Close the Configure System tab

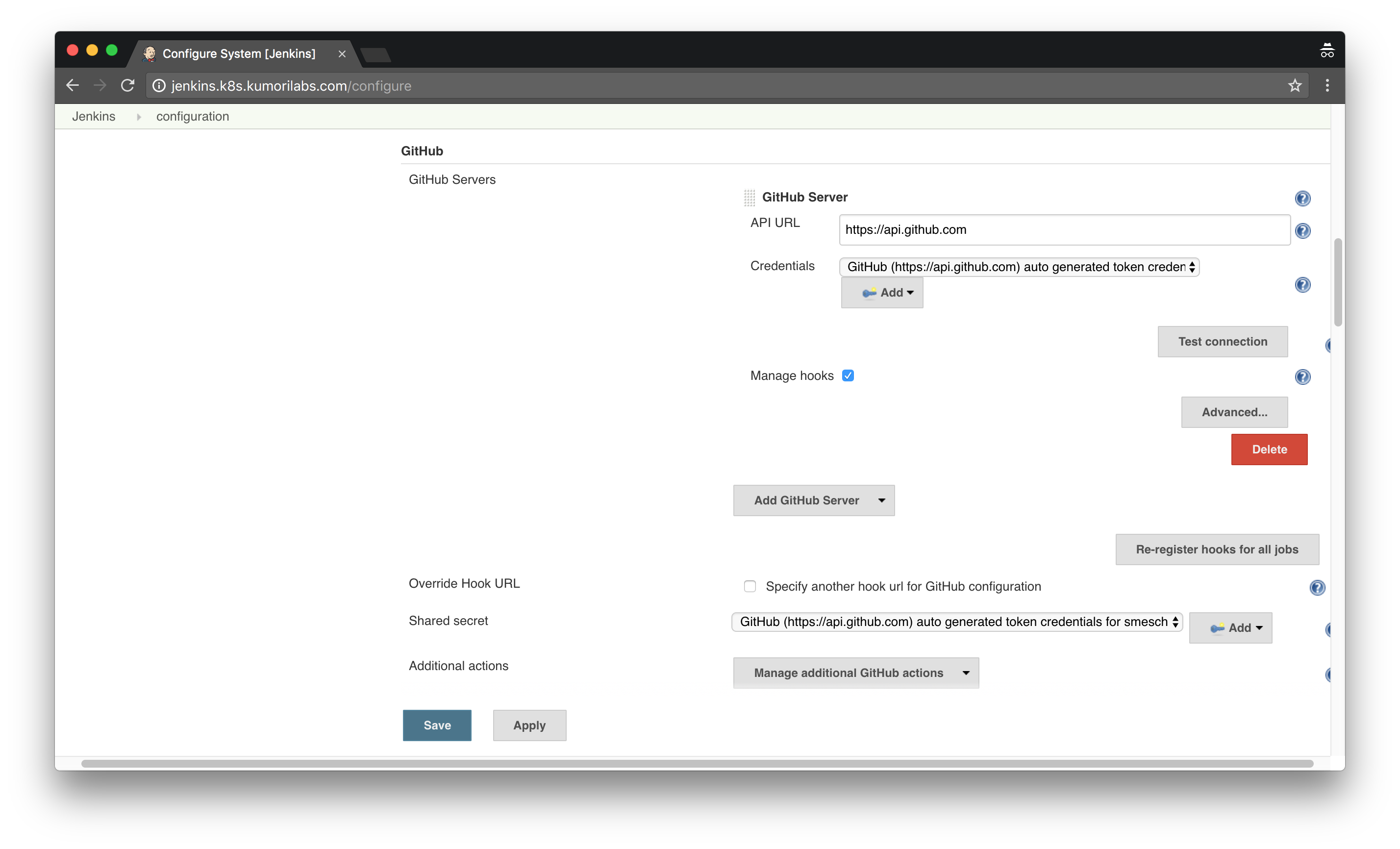[x=342, y=54]
